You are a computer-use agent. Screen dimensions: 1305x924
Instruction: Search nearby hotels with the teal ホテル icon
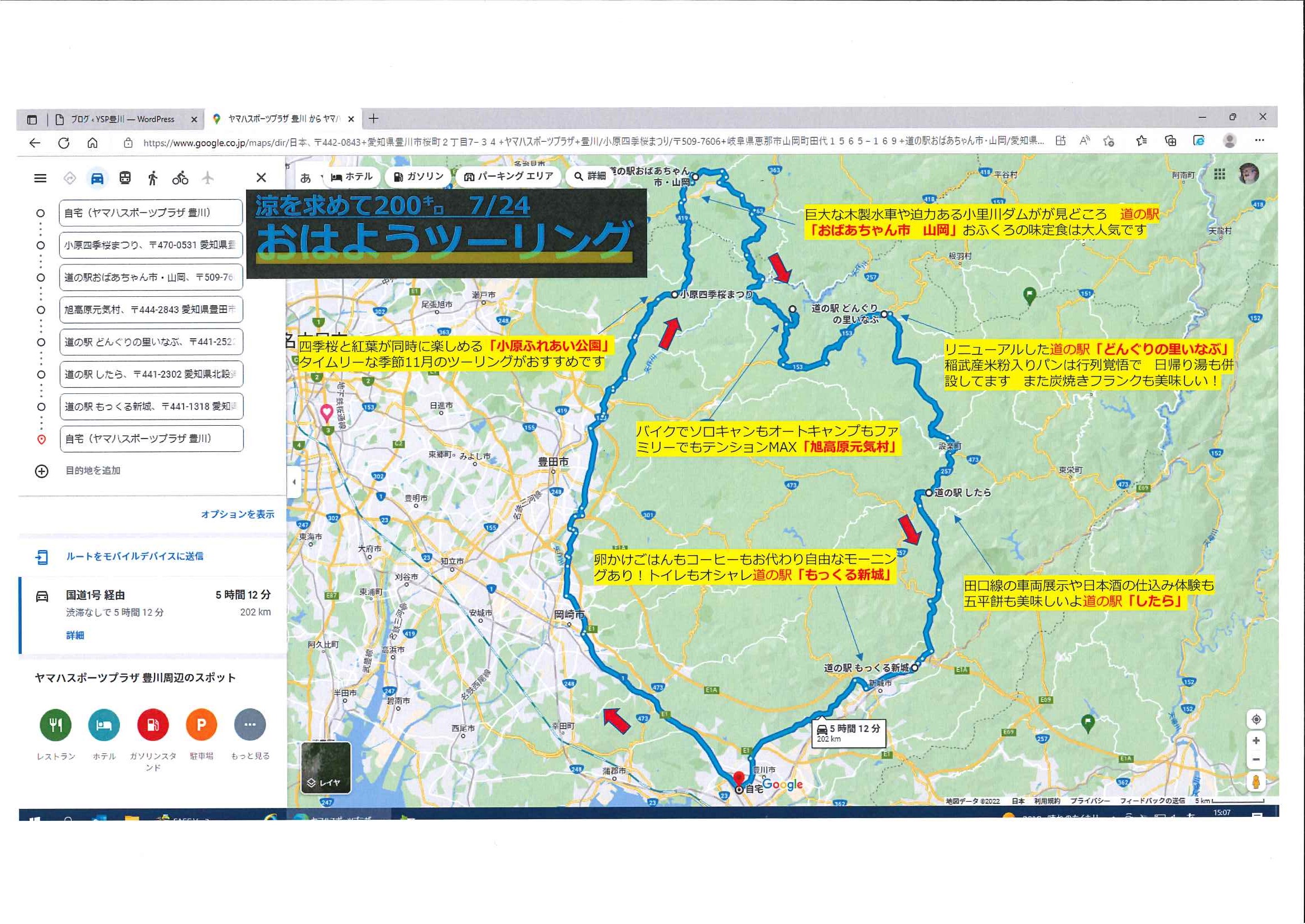(x=104, y=725)
